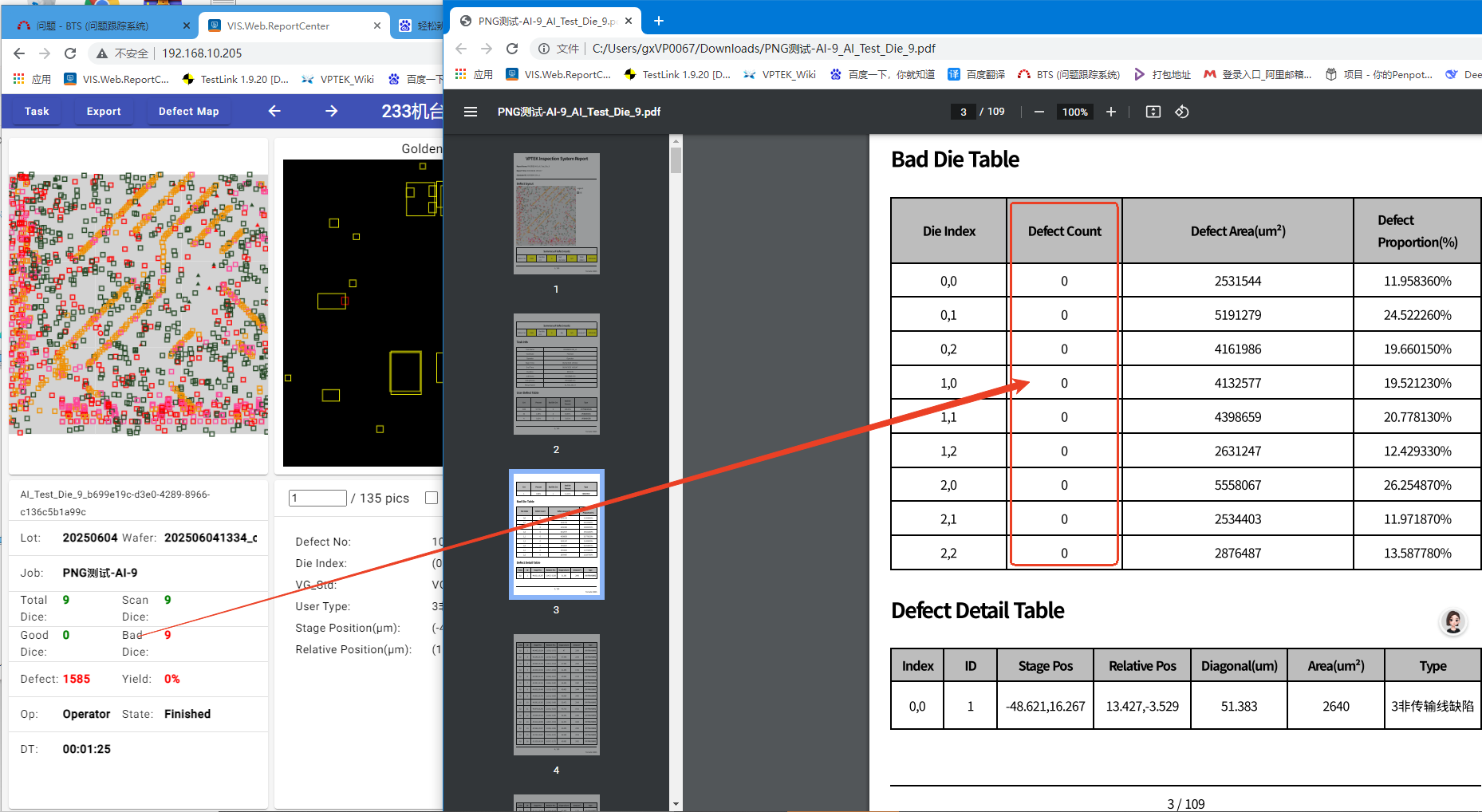Image resolution: width=1482 pixels, height=812 pixels.
Task: Open VIS.Web.ReportC... bookmark in left window
Action: [x=116, y=79]
